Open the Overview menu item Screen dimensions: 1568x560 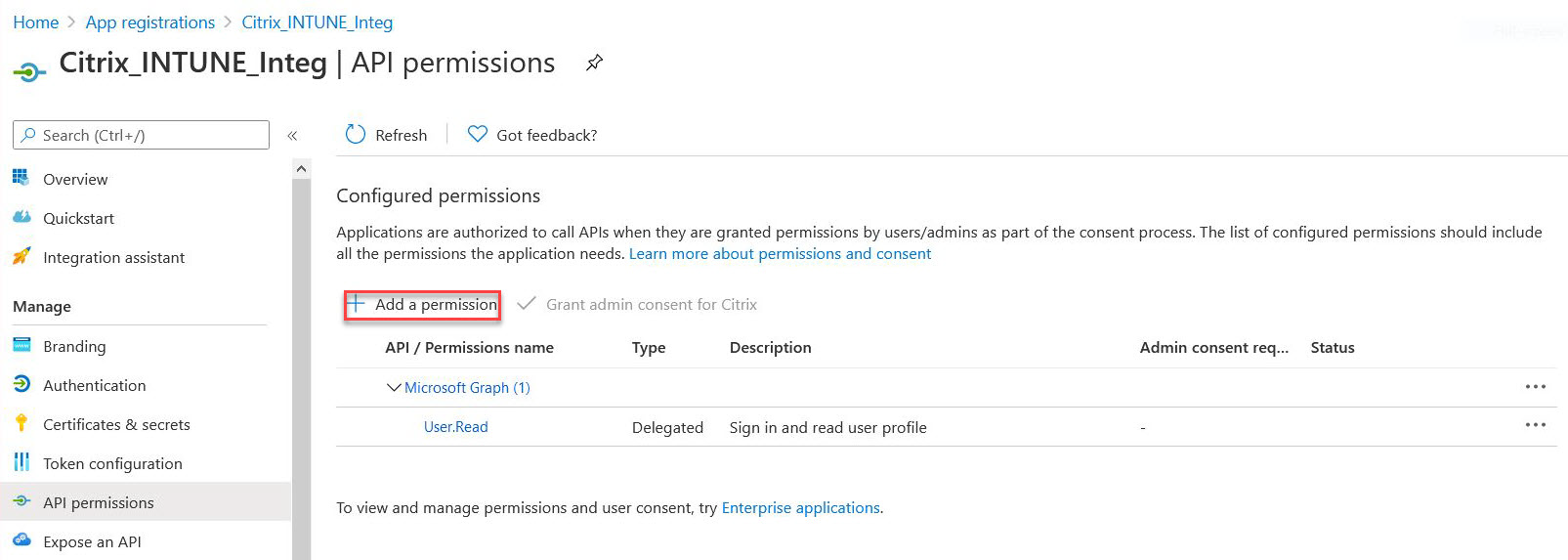point(75,180)
